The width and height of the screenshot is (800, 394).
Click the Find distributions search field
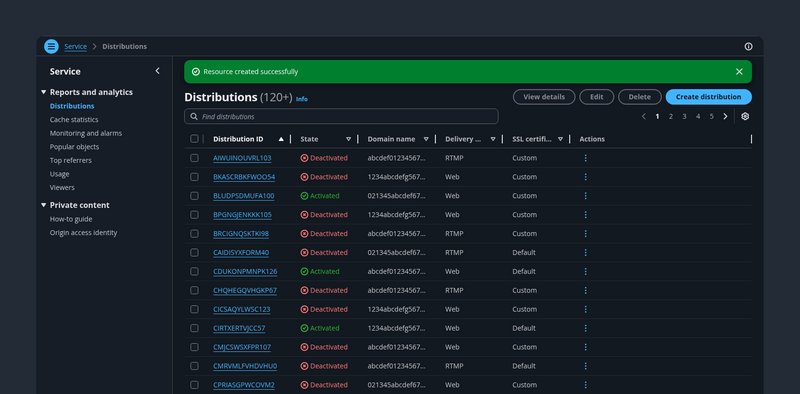341,116
